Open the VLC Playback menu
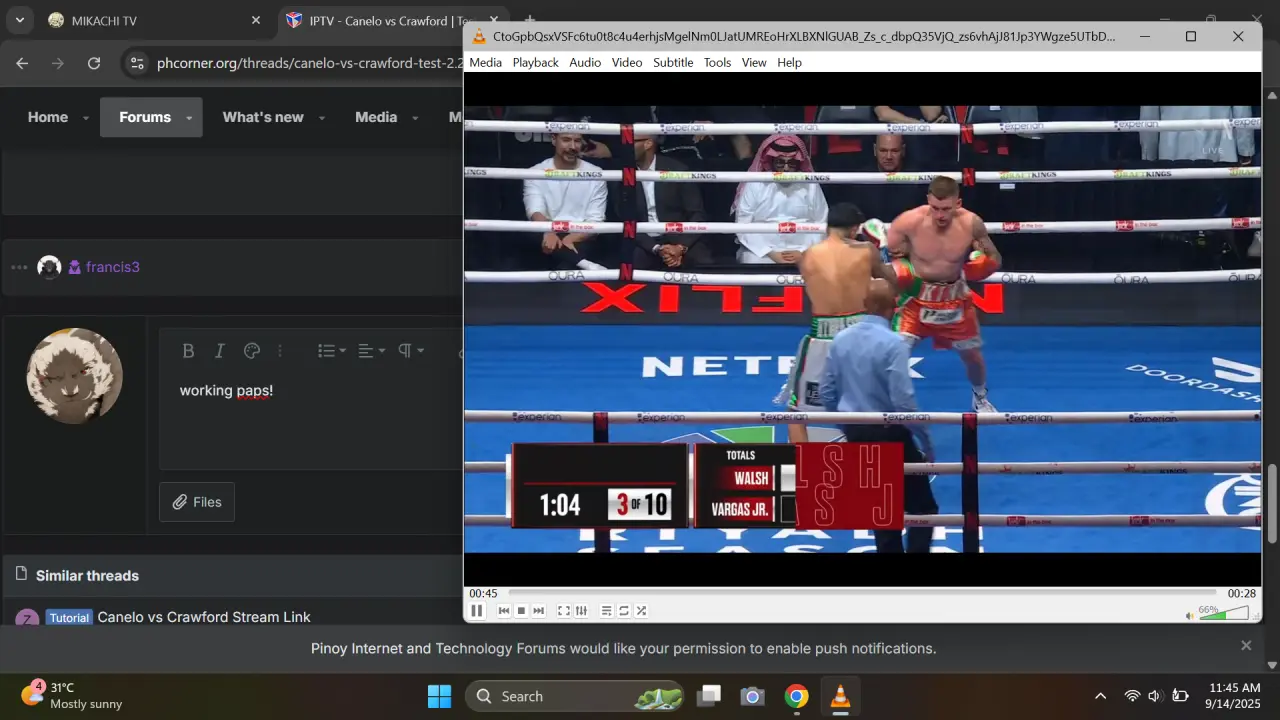This screenshot has height=720, width=1280. (536, 62)
